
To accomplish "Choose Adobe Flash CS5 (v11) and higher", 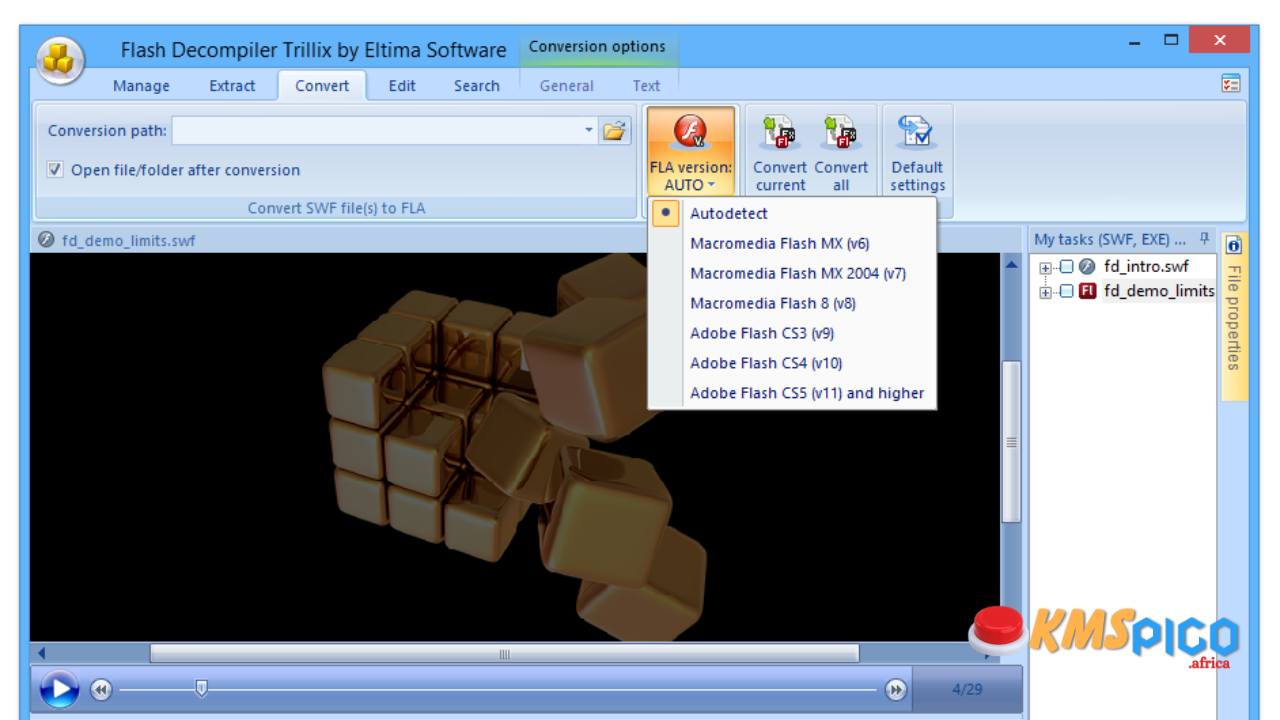I will click(x=792, y=393).
